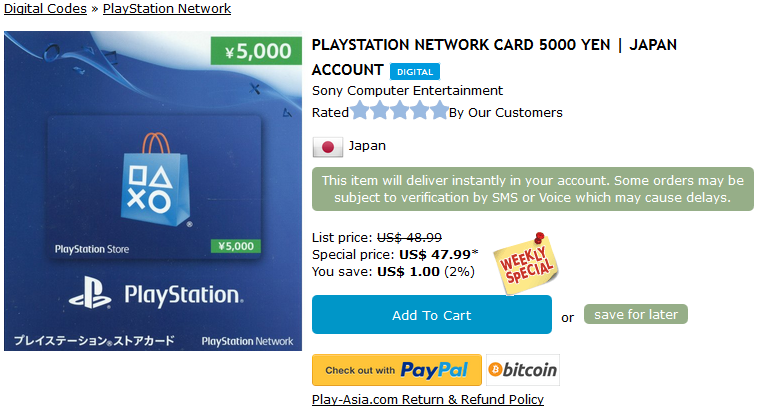
Task: Click the Weekly Special sticky note
Action: (528, 262)
